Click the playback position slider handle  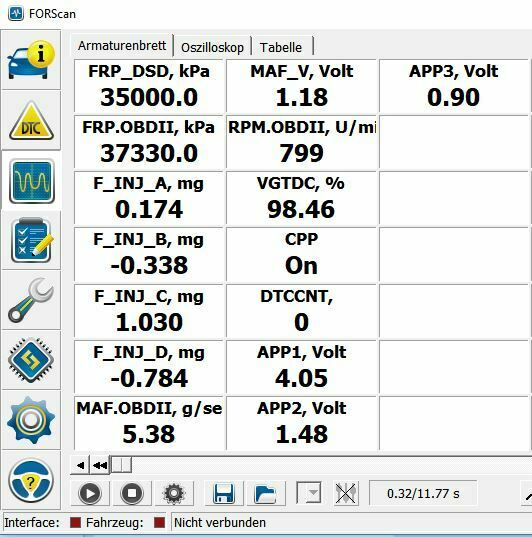(x=121, y=465)
